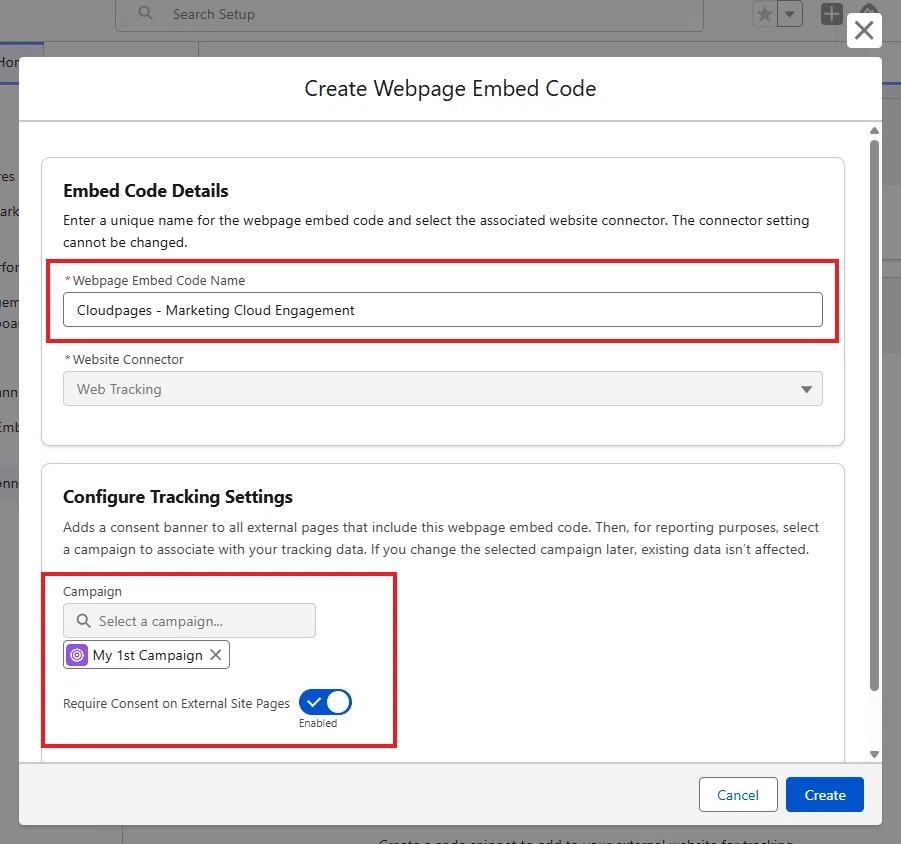Click the purple campaign target icon
The height and width of the screenshot is (844, 901).
point(77,655)
